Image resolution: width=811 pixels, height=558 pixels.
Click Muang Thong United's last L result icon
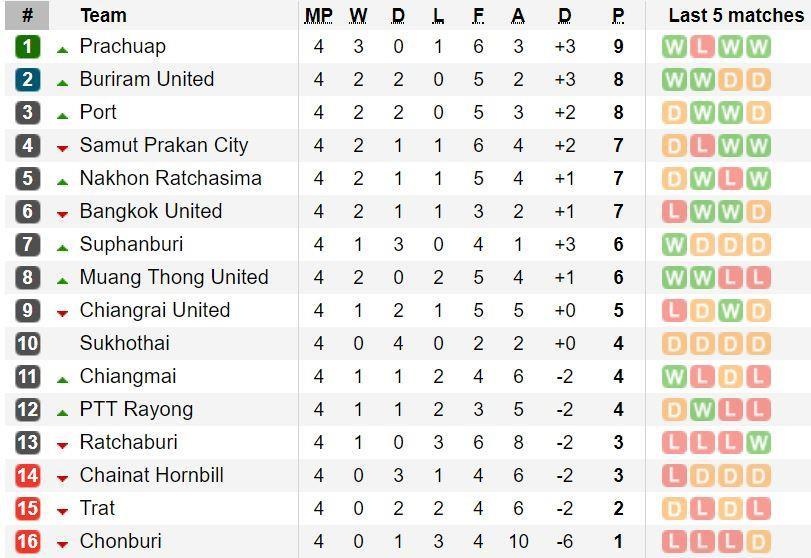point(758,278)
